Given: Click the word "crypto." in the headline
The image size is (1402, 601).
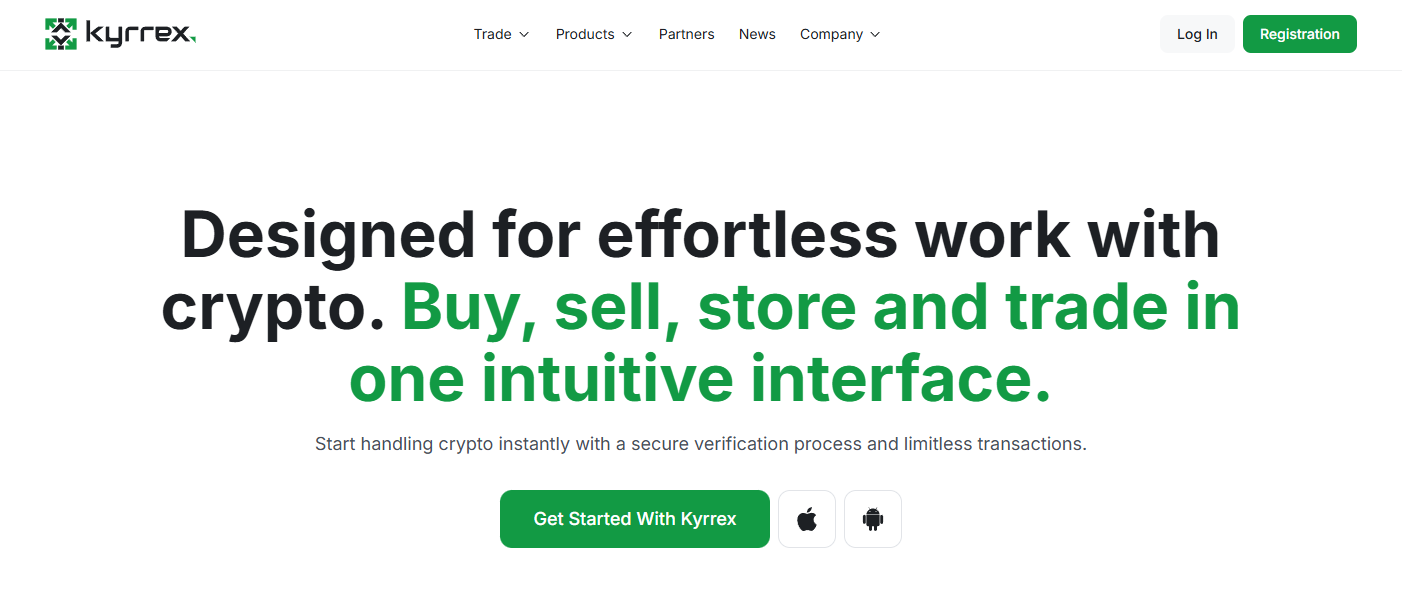Looking at the screenshot, I should [273, 308].
